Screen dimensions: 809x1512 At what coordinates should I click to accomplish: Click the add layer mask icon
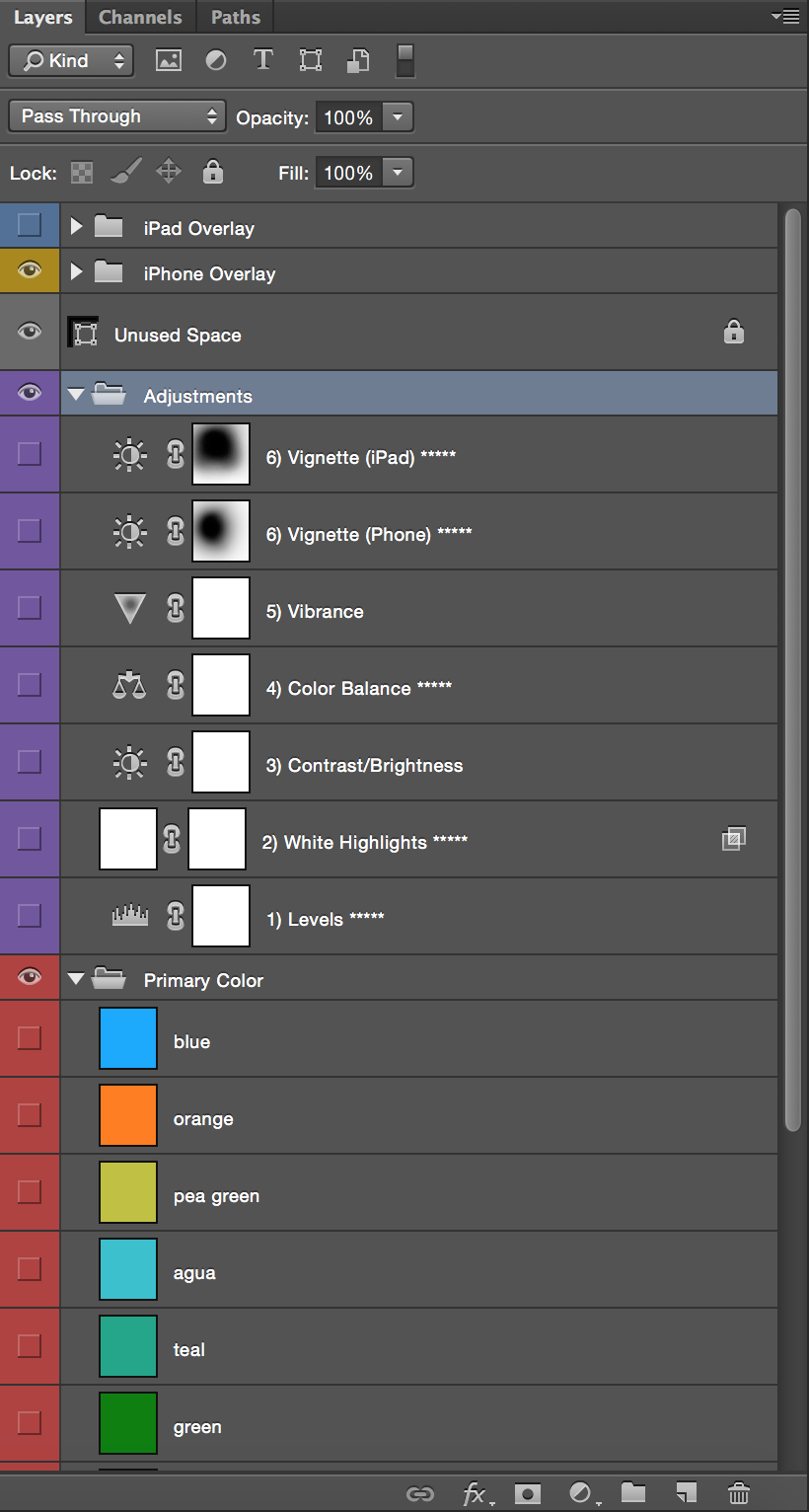(529, 1492)
